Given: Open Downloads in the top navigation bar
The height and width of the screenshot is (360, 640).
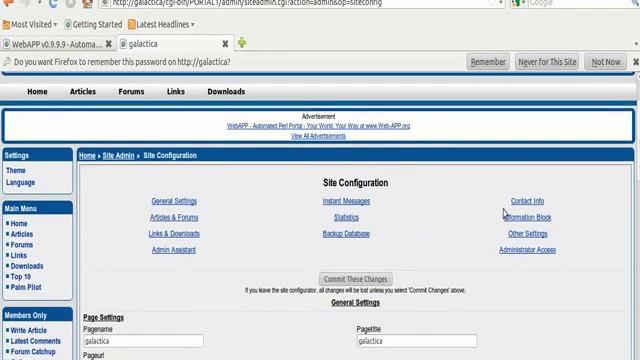Looking at the screenshot, I should [226, 91].
